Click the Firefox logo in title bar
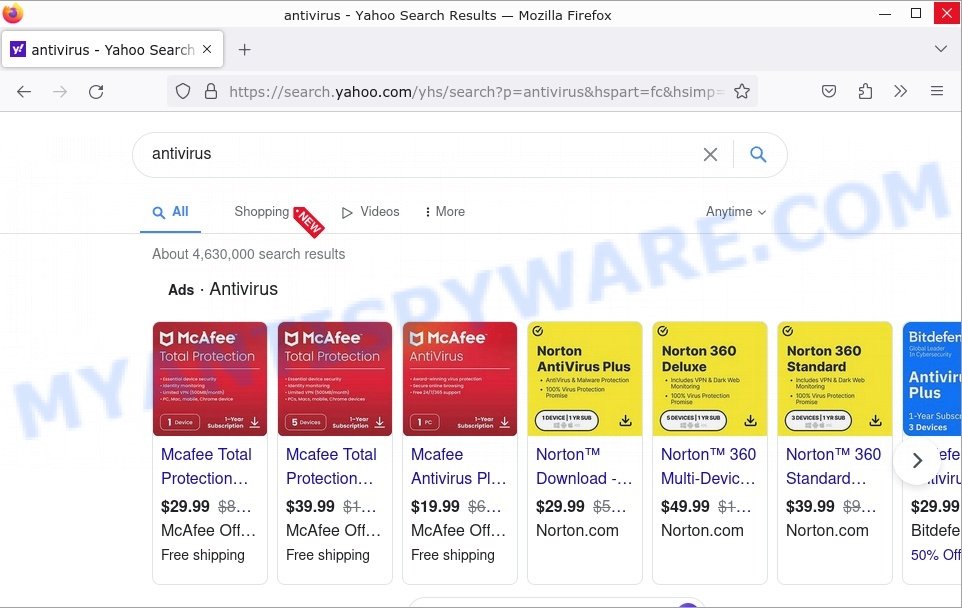 (x=13, y=13)
